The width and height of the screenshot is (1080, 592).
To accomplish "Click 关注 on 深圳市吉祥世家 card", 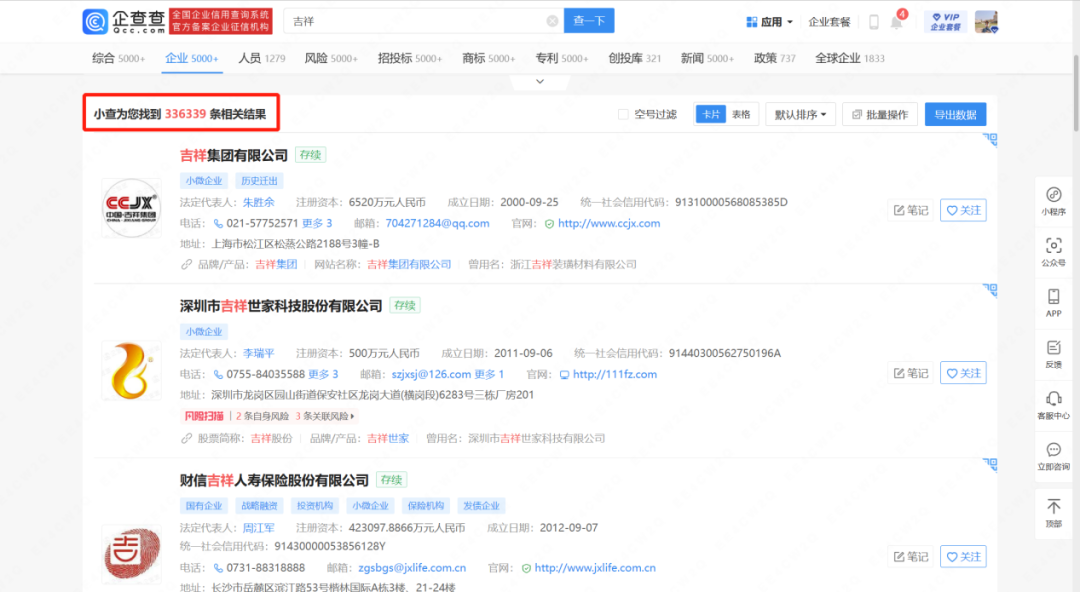I will pyautogui.click(x=963, y=373).
